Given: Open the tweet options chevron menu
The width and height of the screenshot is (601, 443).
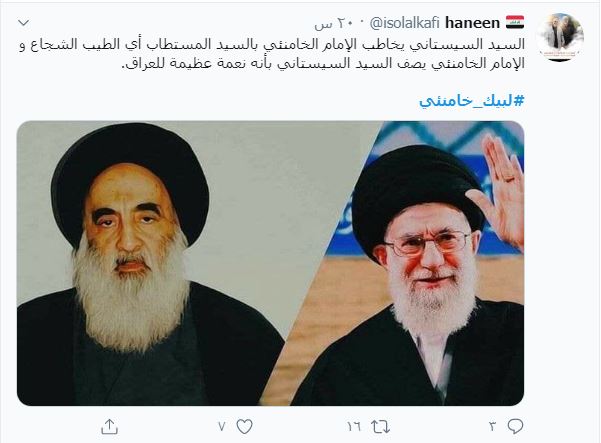Looking at the screenshot, I should [24, 23].
